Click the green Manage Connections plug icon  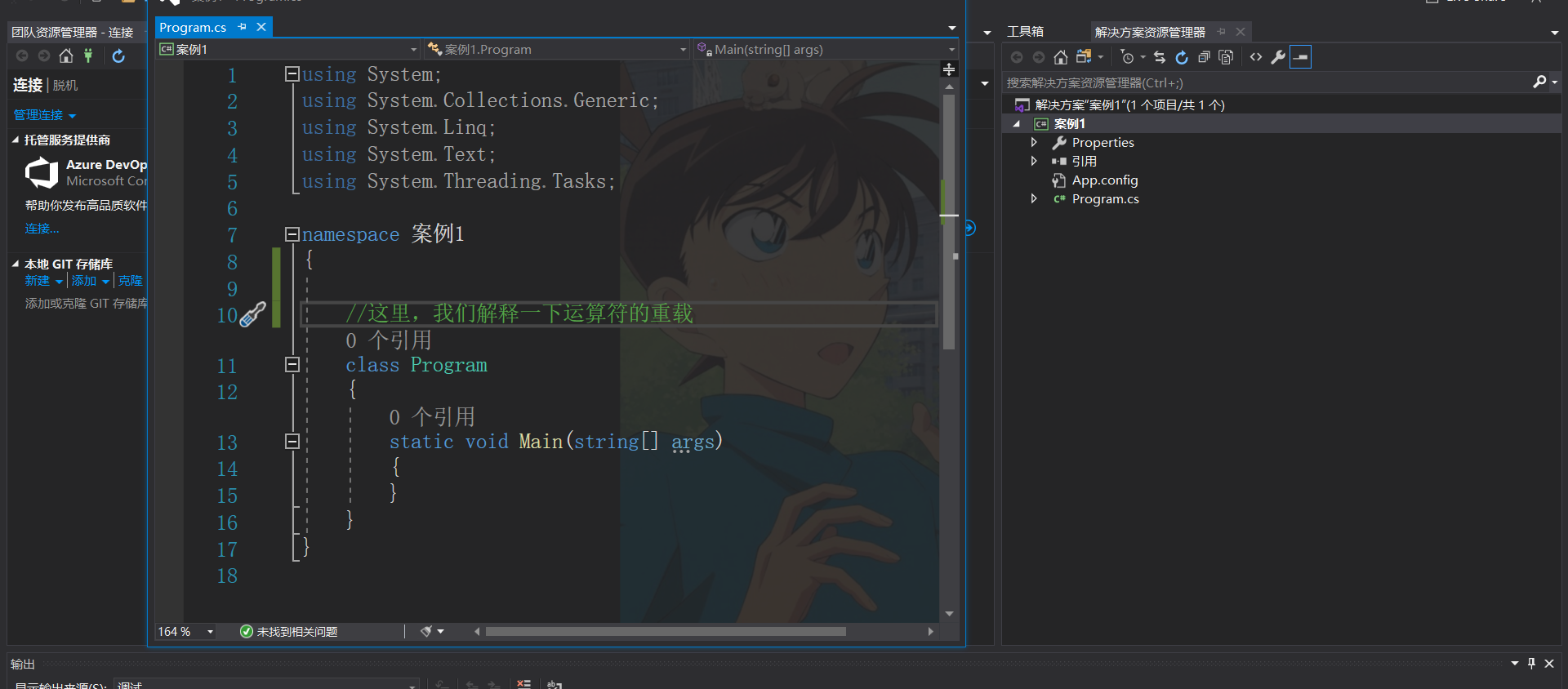[x=88, y=56]
